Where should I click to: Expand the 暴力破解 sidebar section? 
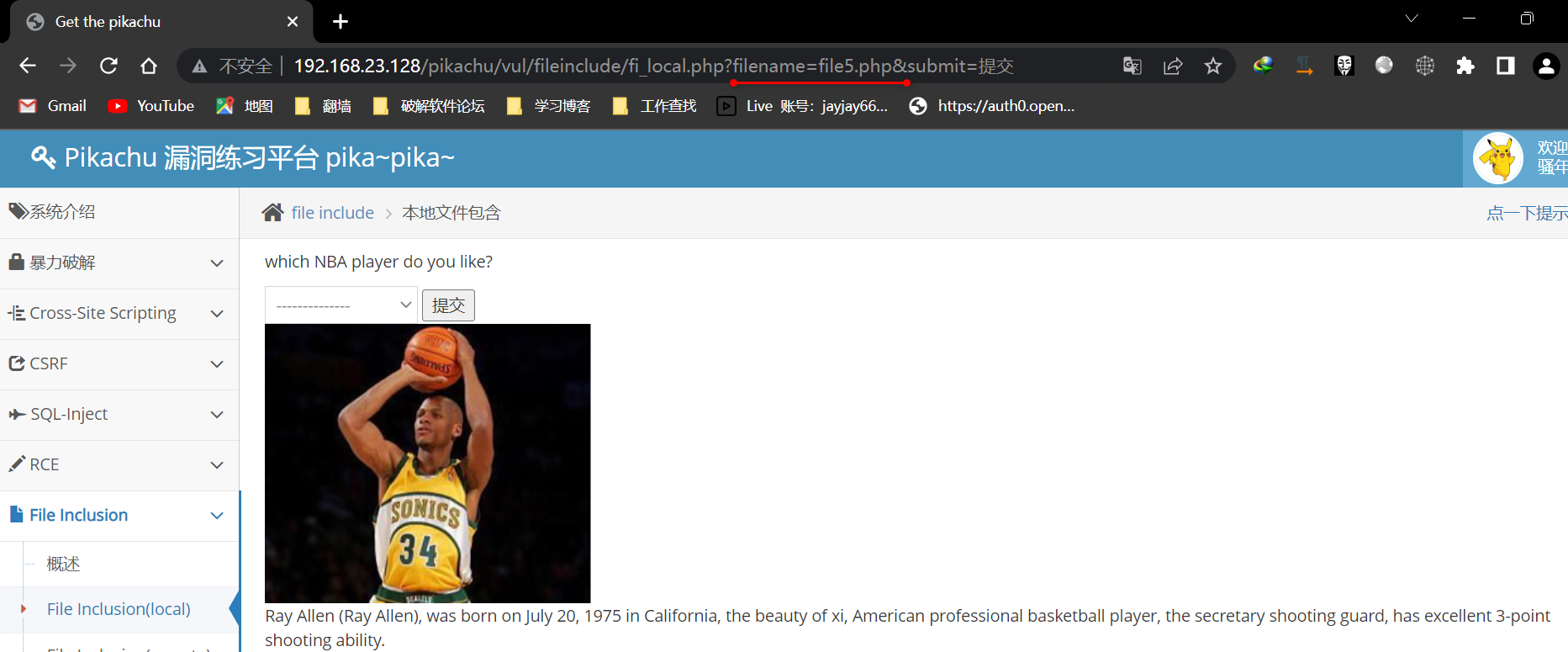118,262
